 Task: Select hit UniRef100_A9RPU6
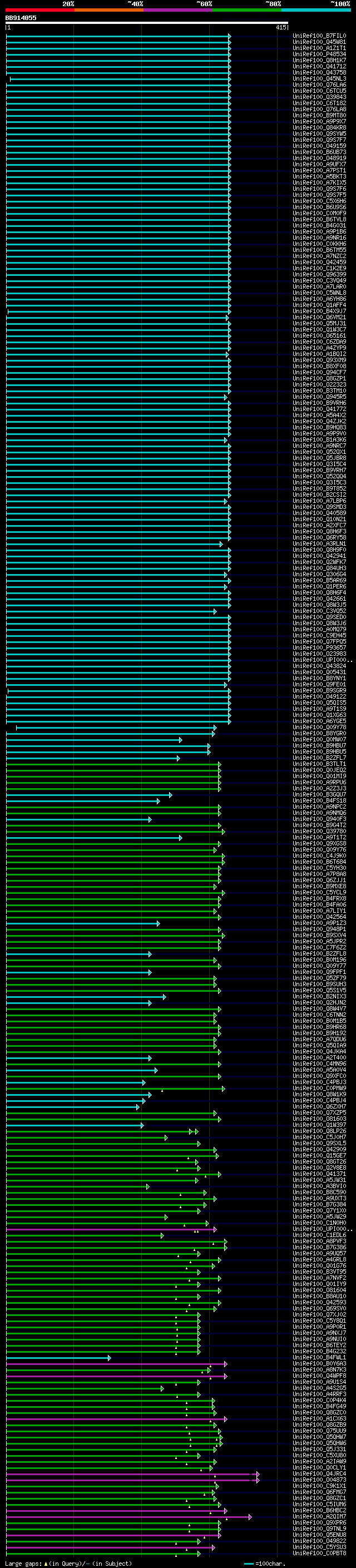(319, 782)
